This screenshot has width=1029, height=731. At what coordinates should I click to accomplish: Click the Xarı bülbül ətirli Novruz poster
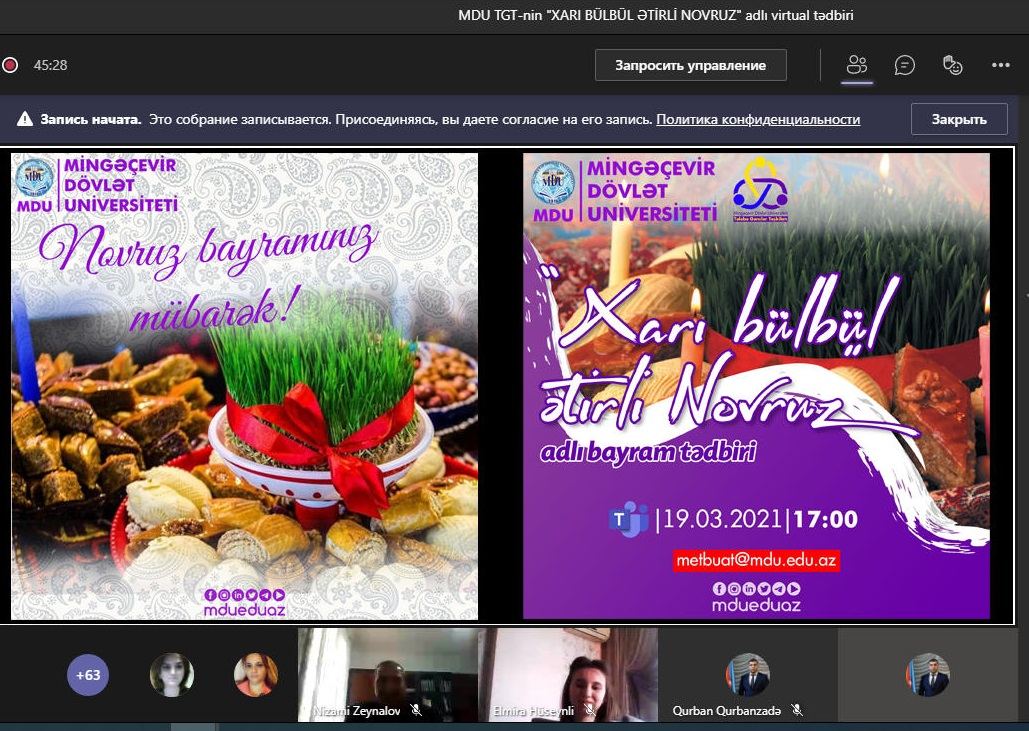[756, 385]
